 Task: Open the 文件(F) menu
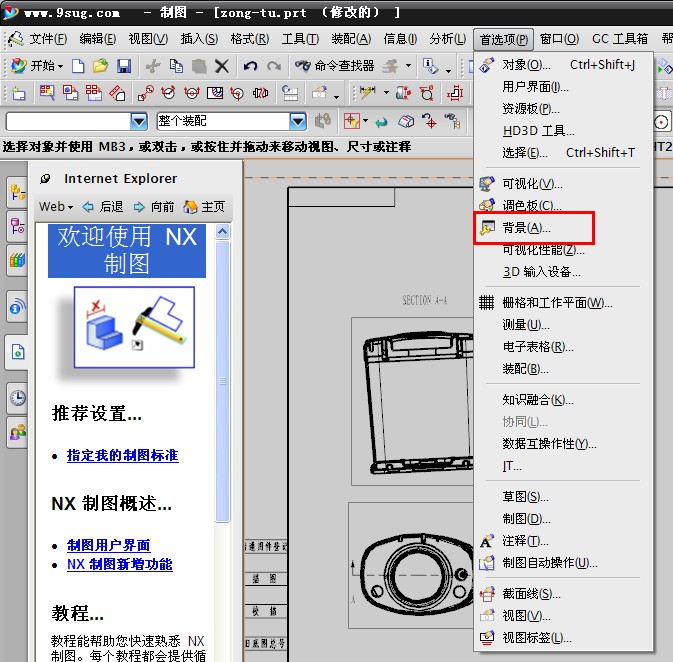tap(48, 39)
